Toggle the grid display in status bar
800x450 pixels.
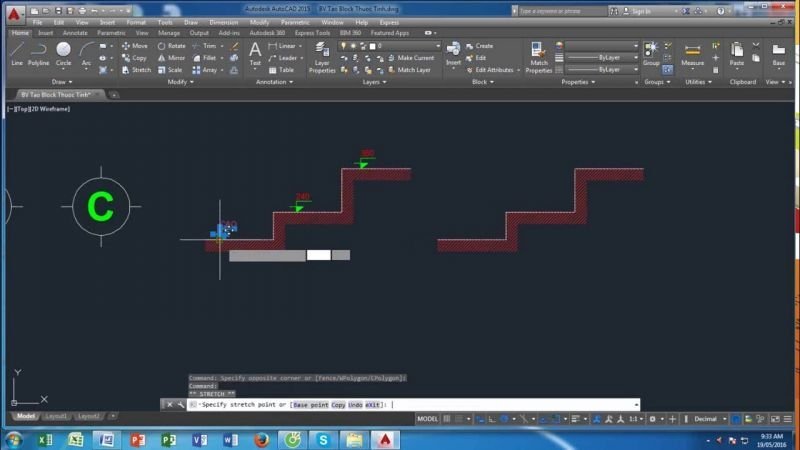click(447, 419)
